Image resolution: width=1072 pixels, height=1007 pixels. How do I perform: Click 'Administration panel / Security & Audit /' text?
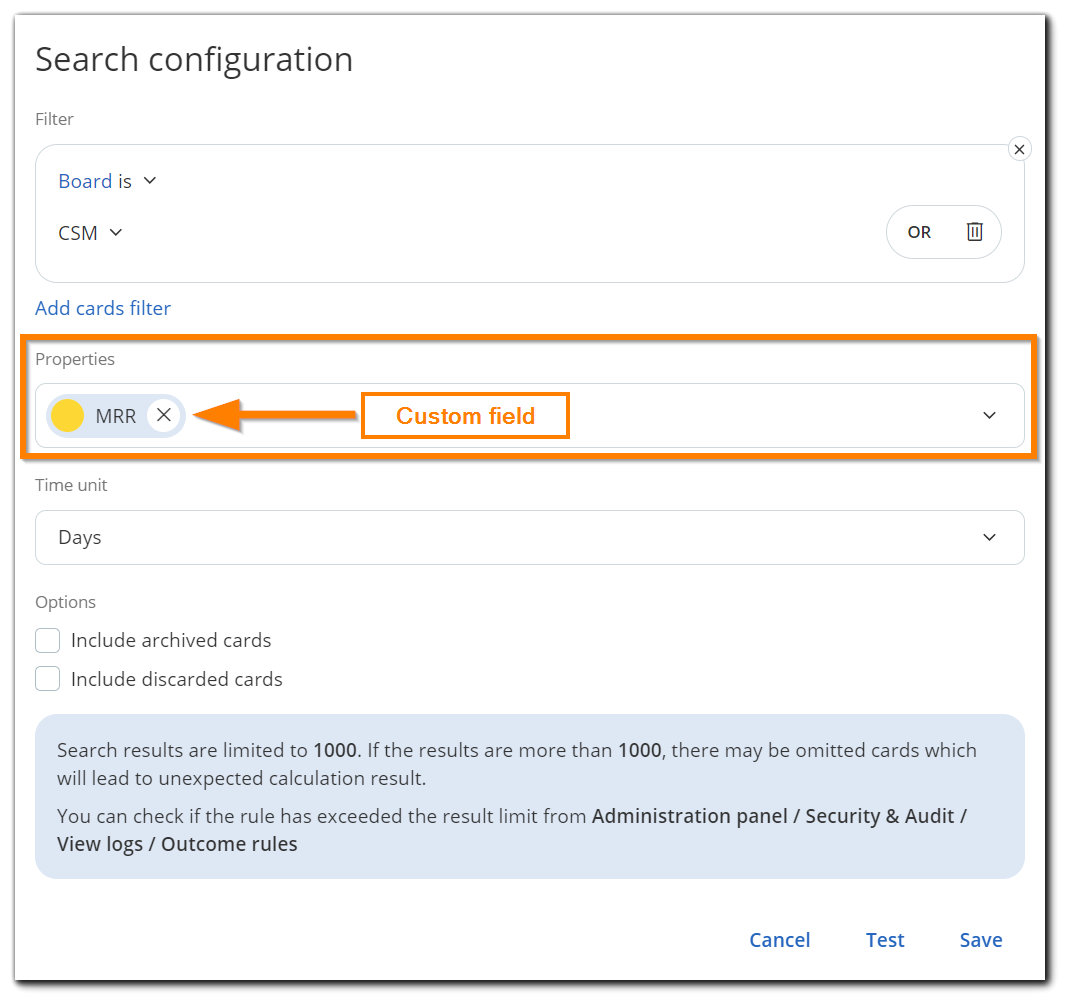(x=779, y=816)
